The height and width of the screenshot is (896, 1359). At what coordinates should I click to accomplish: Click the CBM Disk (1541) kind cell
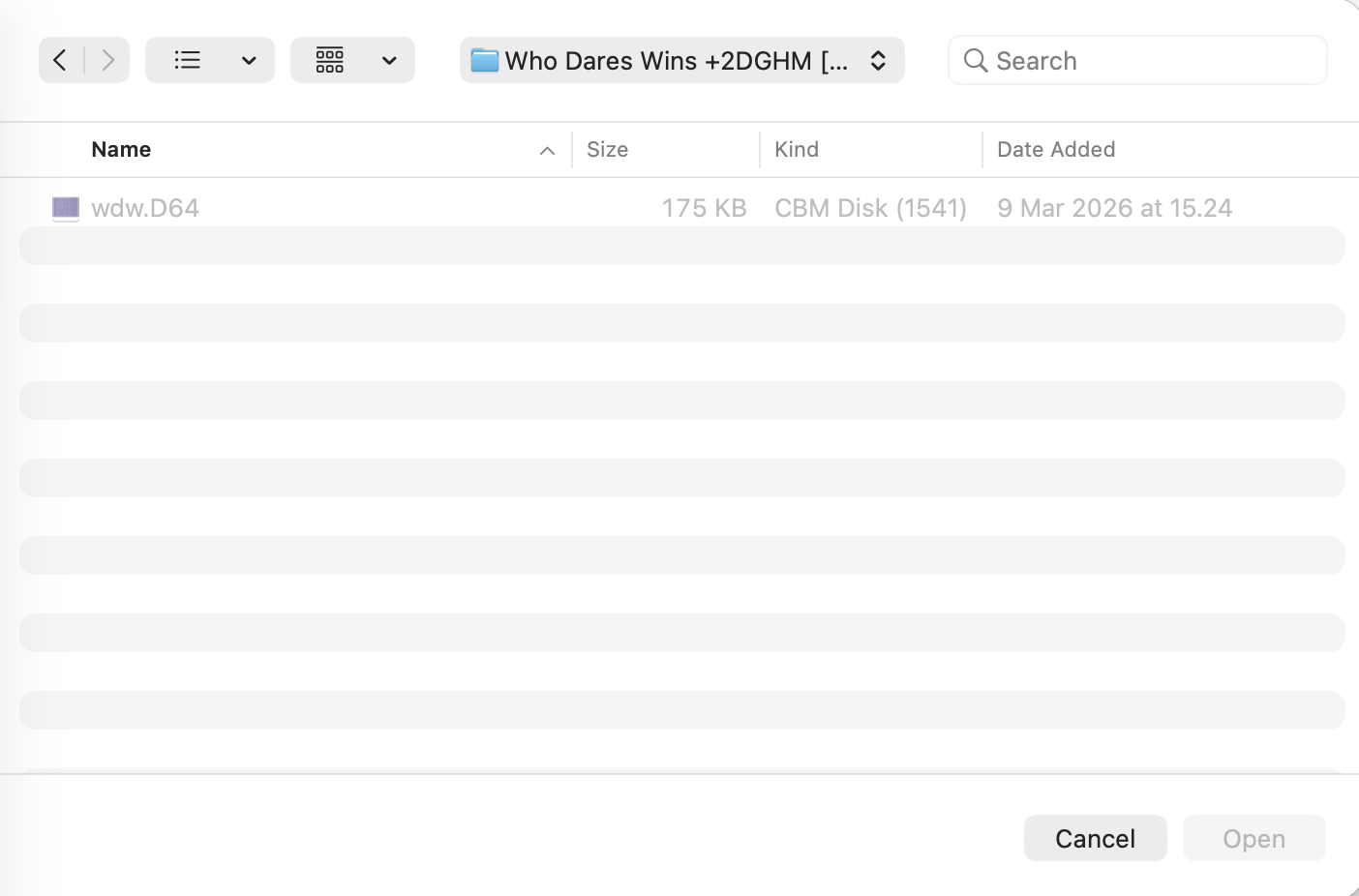(870, 208)
